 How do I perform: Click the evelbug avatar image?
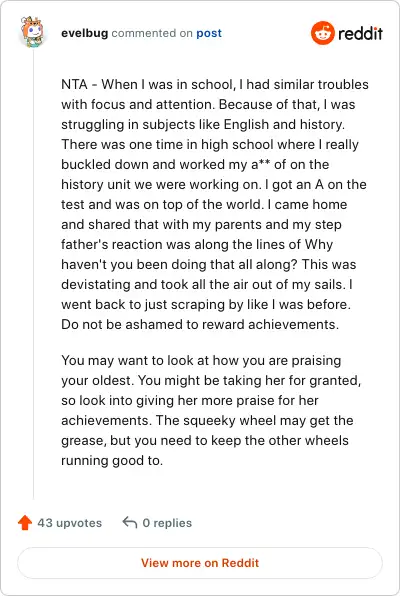(x=32, y=32)
